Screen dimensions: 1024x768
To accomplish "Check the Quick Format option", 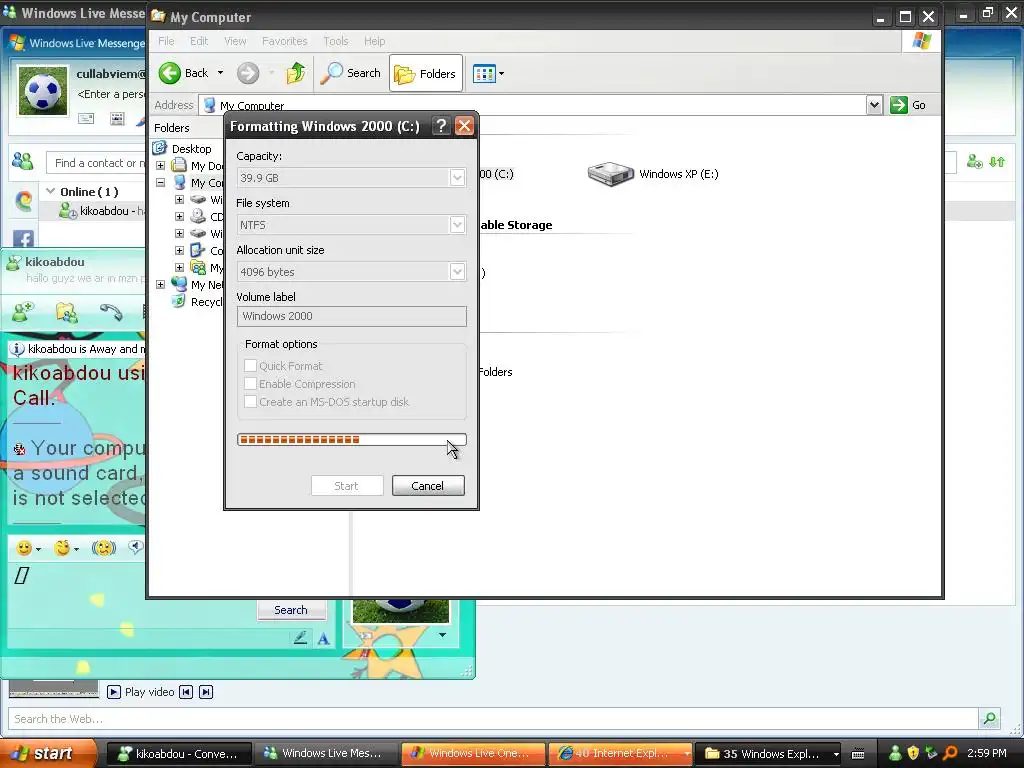I will (x=250, y=366).
